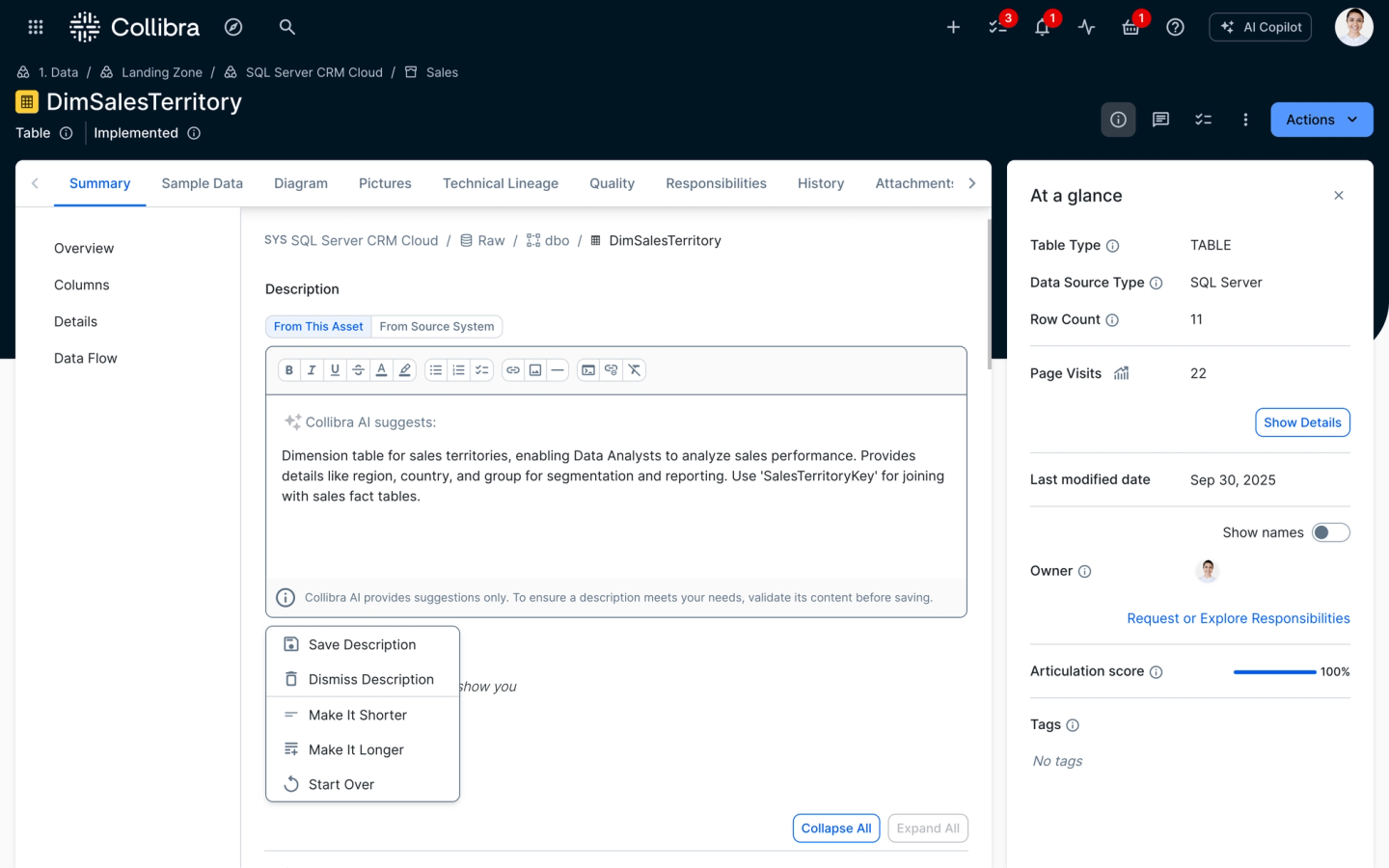Switch to the Technical Lineage tab
1389x868 pixels.
coord(500,183)
